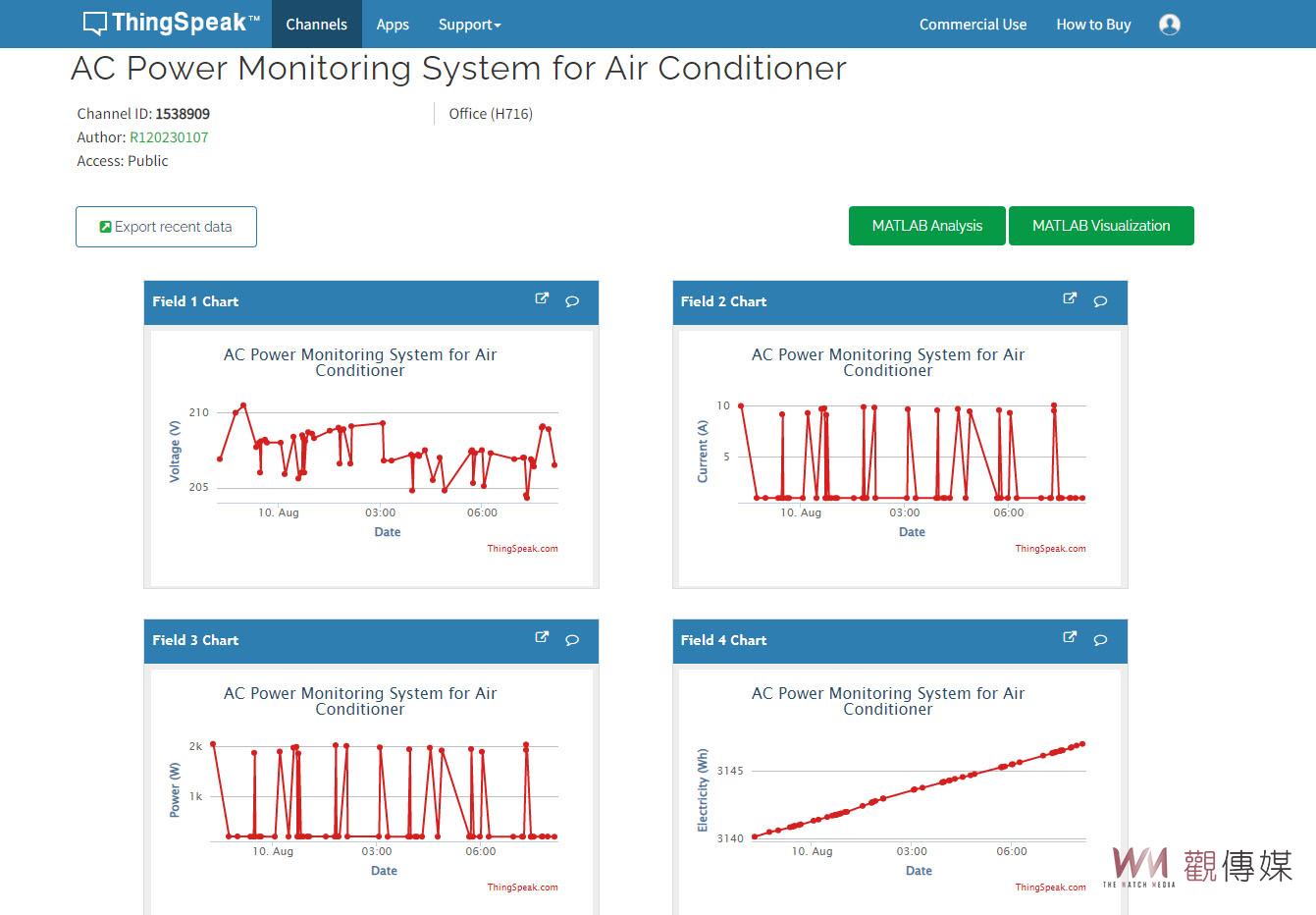This screenshot has width=1316, height=915.
Task: Click Field 3 Chart comment bubble icon
Action: 572,640
